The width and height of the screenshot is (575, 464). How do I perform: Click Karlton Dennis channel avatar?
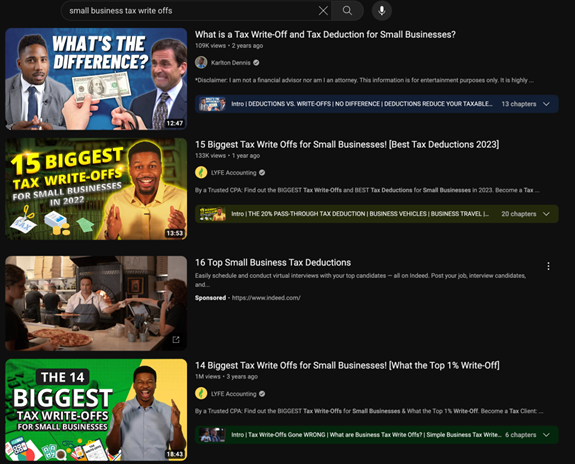click(x=201, y=62)
